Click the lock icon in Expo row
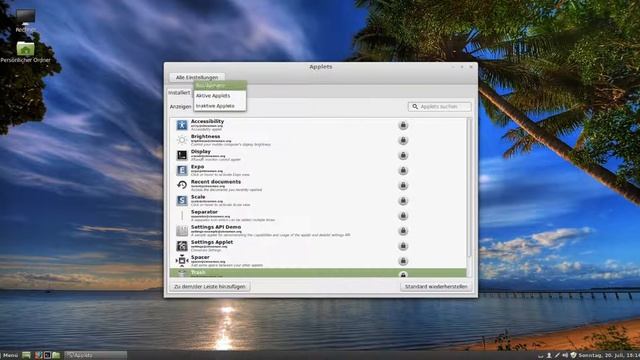Screen dimensions: 640x360 click(403, 171)
